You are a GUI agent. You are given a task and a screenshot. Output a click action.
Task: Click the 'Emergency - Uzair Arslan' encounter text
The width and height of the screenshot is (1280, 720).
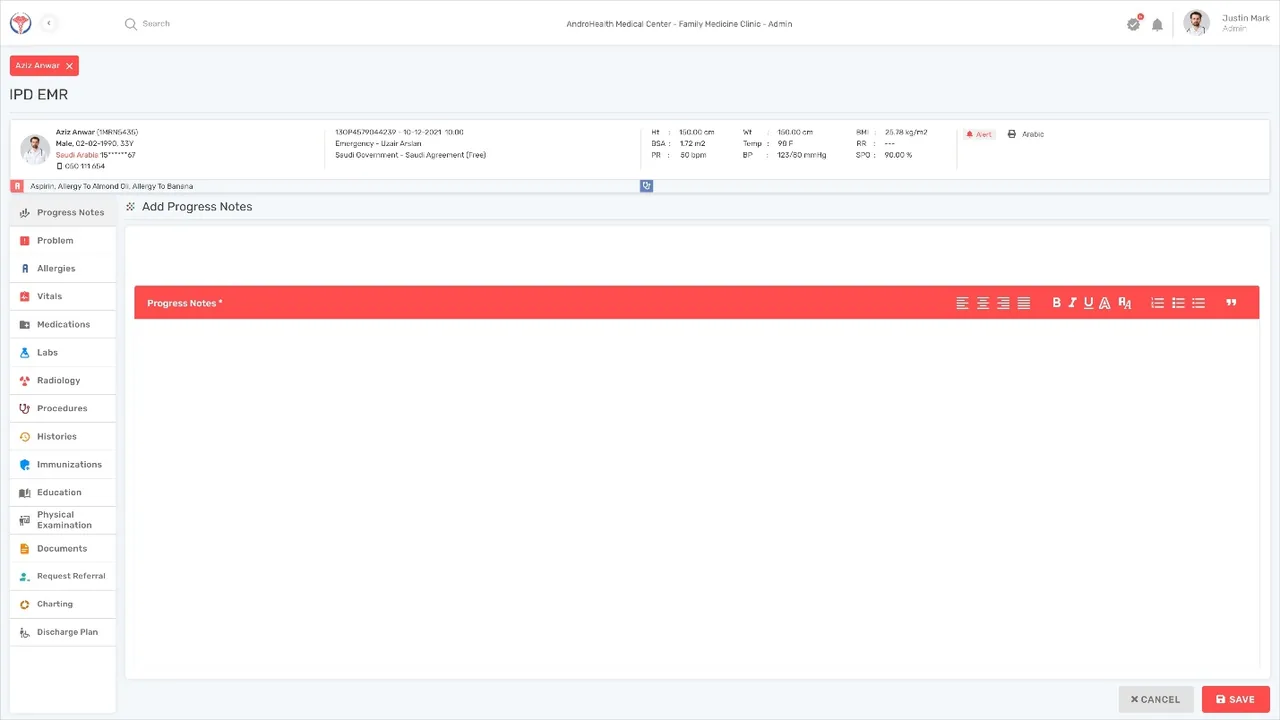pos(378,143)
